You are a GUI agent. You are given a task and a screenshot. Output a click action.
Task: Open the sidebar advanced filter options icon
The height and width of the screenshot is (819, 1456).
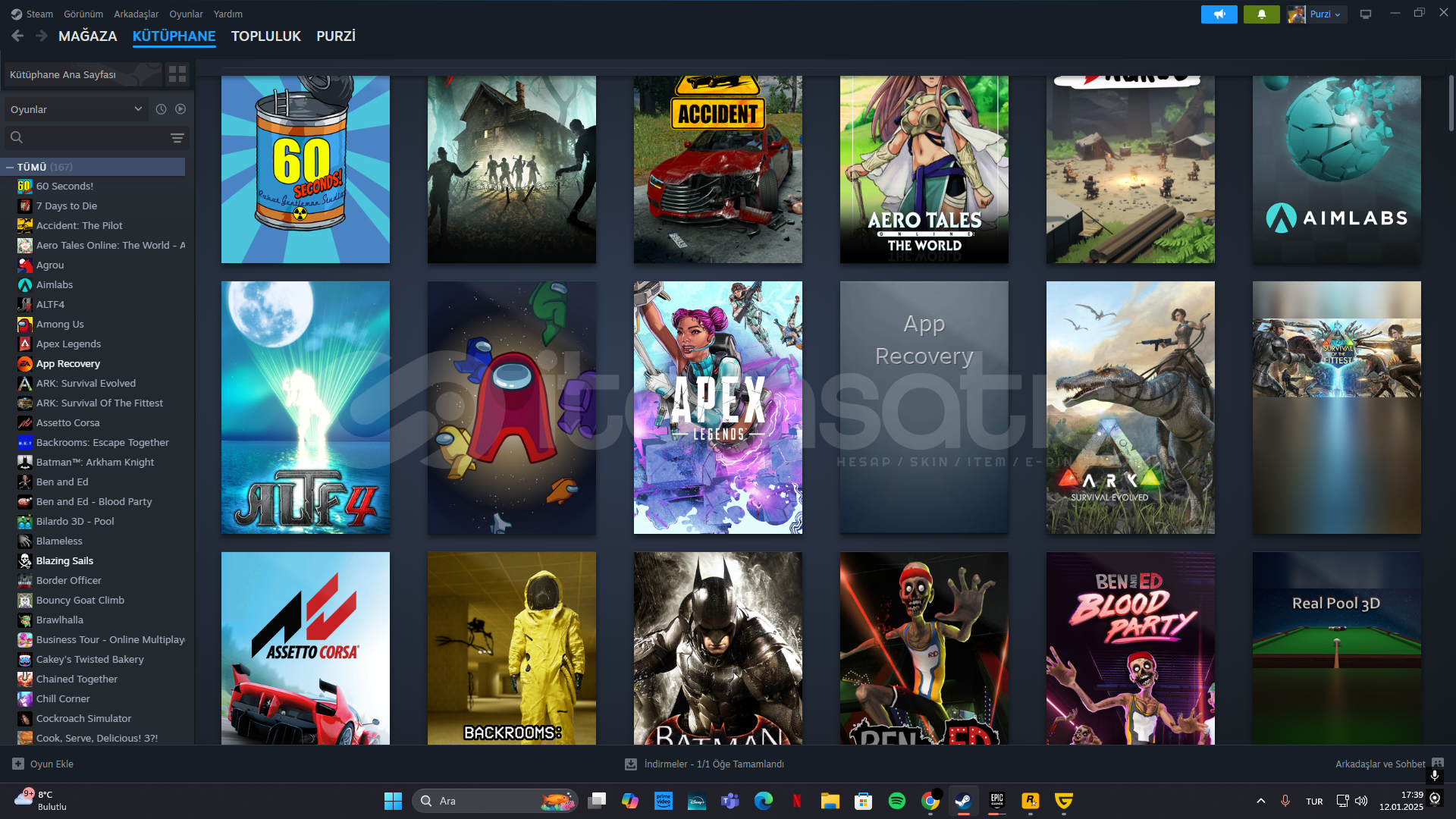coord(177,137)
